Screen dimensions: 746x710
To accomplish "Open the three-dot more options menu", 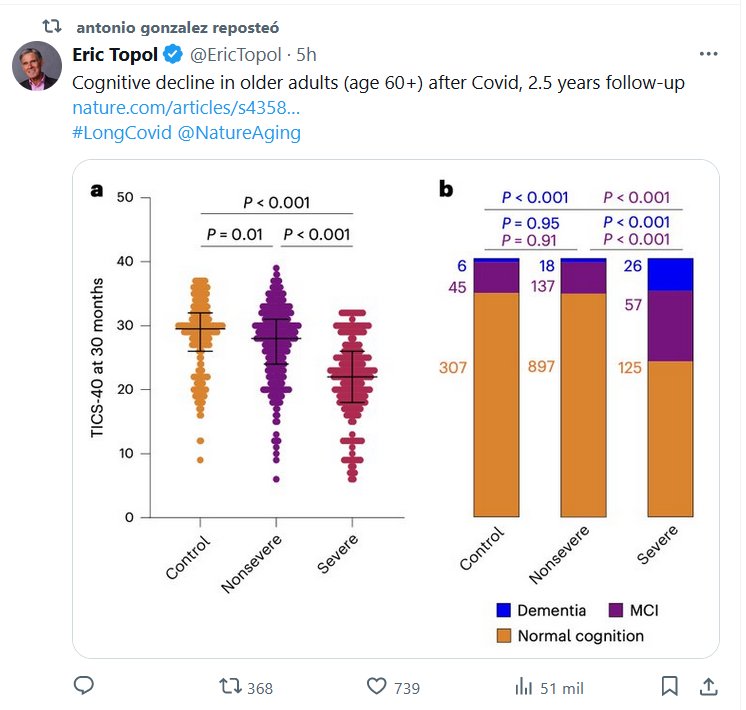I will (708, 54).
